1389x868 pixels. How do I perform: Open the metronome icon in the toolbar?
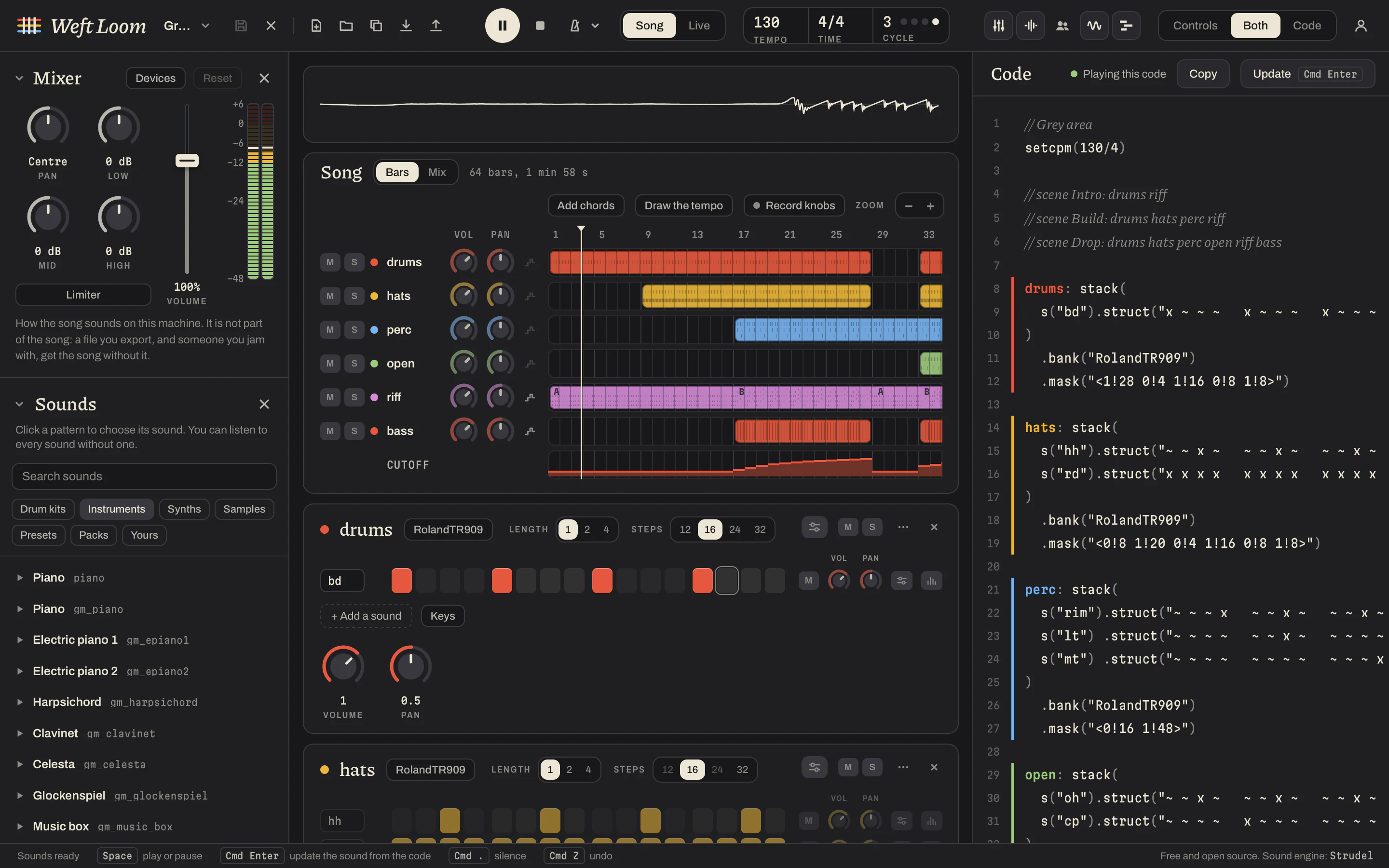pos(574,25)
